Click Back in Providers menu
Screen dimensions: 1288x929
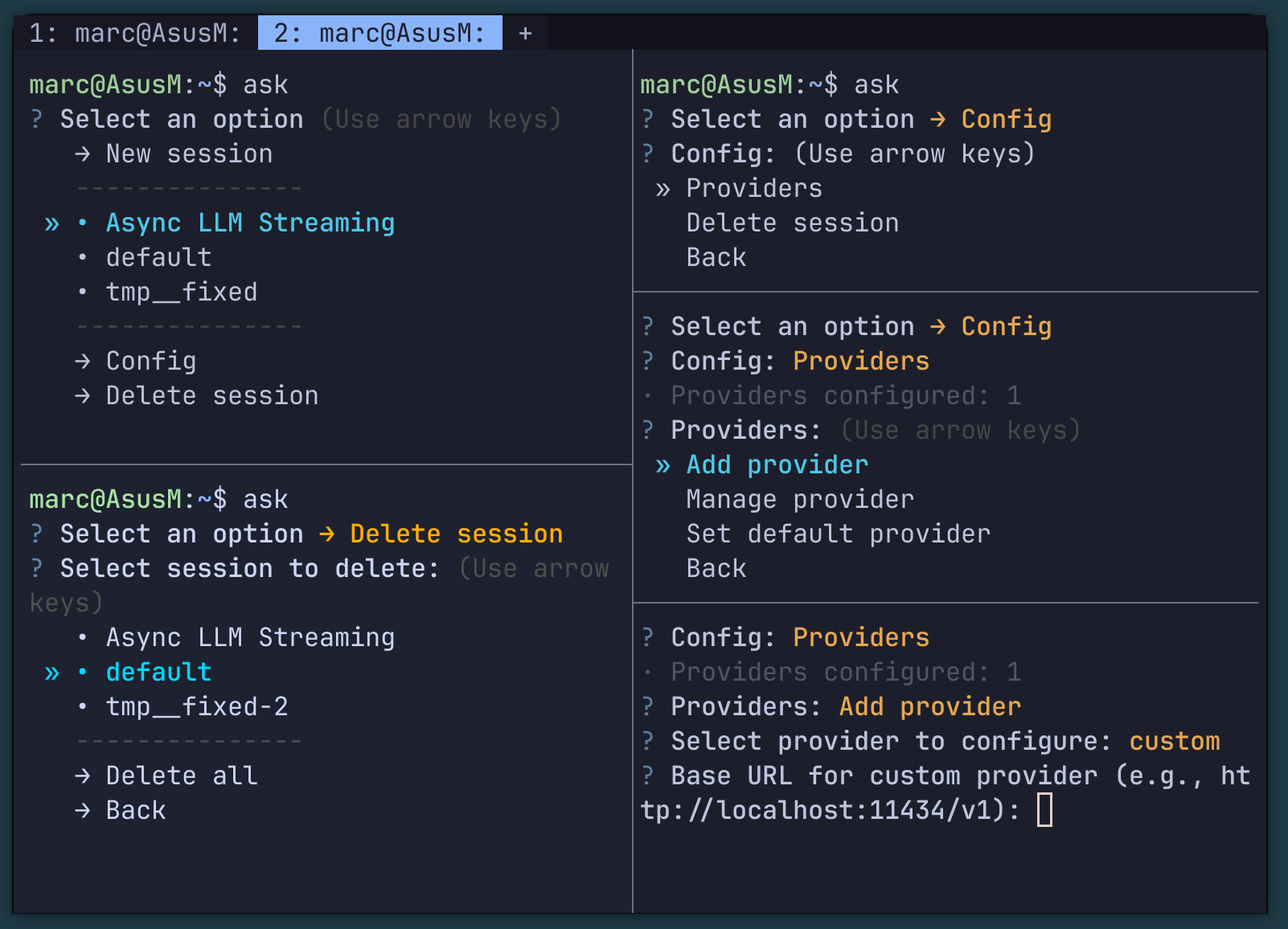point(716,568)
